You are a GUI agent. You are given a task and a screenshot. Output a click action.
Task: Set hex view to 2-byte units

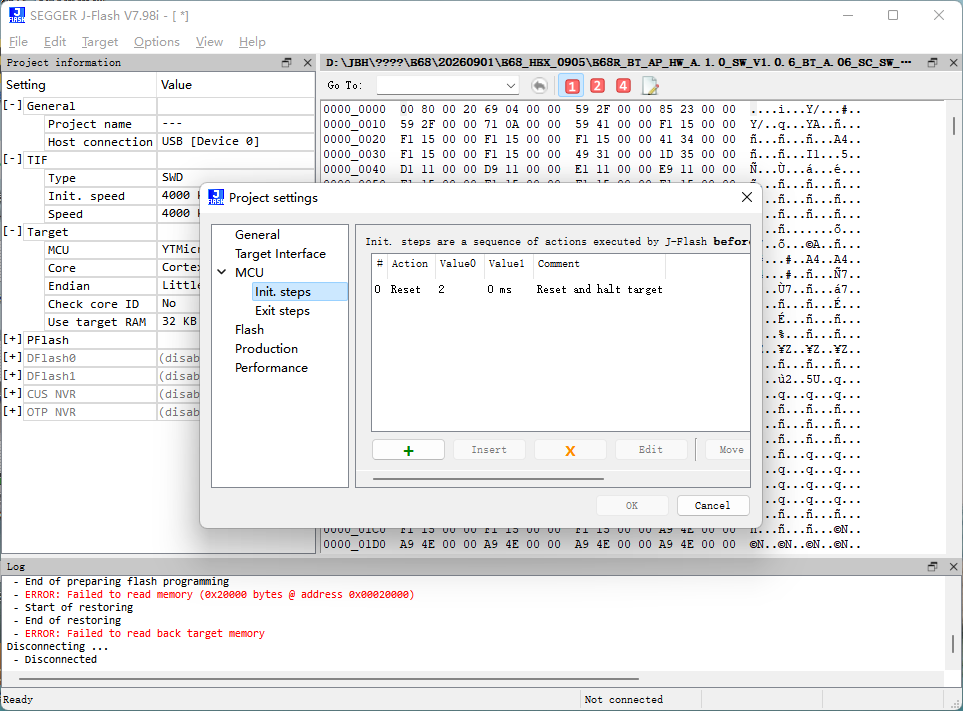(597, 86)
